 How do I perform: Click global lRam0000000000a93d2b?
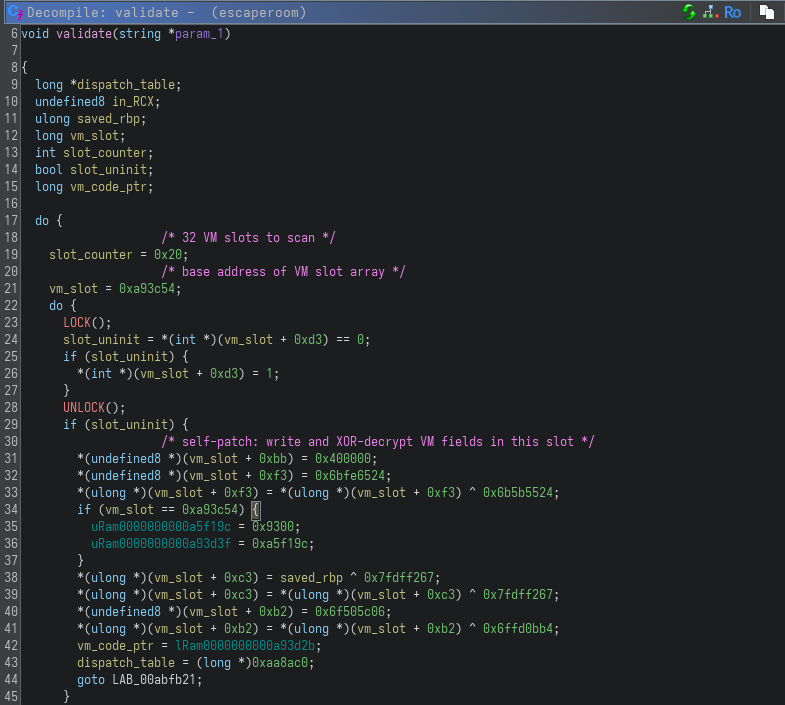(x=245, y=646)
